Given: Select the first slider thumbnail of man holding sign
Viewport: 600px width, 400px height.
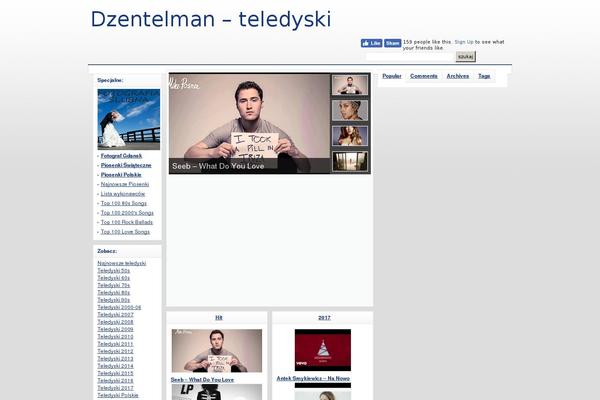Looking at the screenshot, I should pyautogui.click(x=350, y=85).
